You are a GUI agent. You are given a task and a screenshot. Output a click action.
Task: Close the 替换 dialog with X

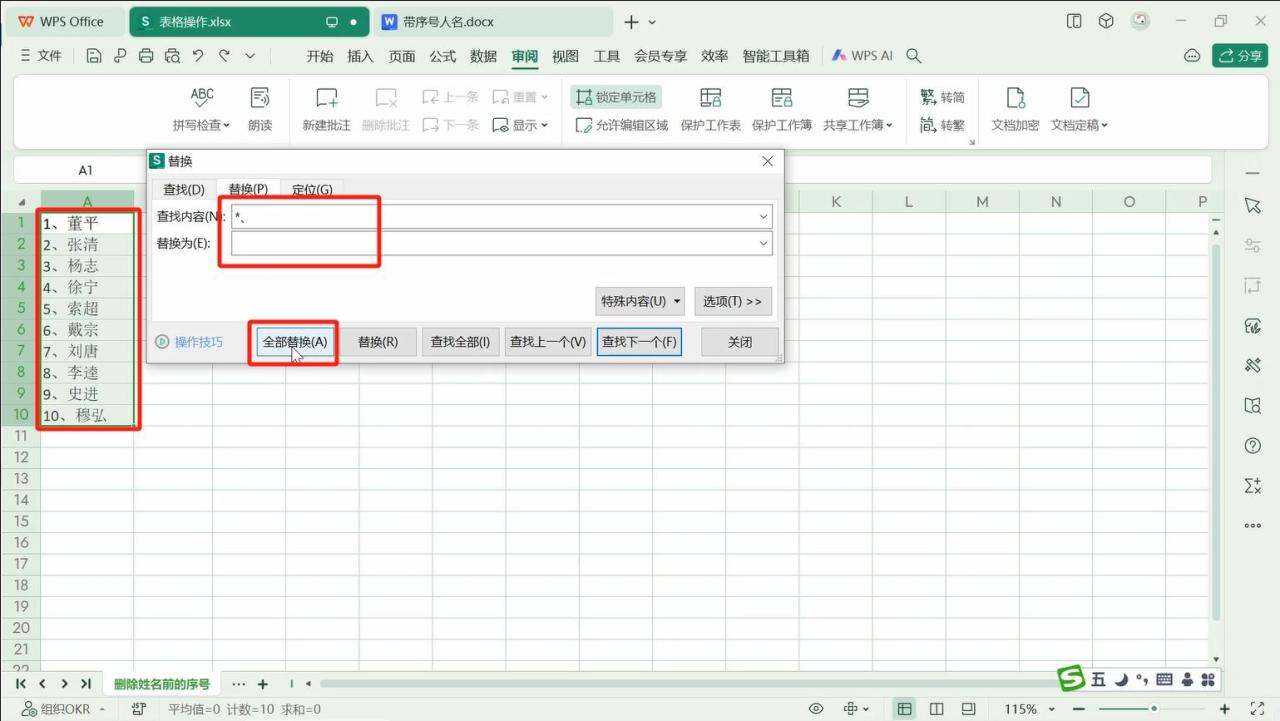[x=768, y=161]
